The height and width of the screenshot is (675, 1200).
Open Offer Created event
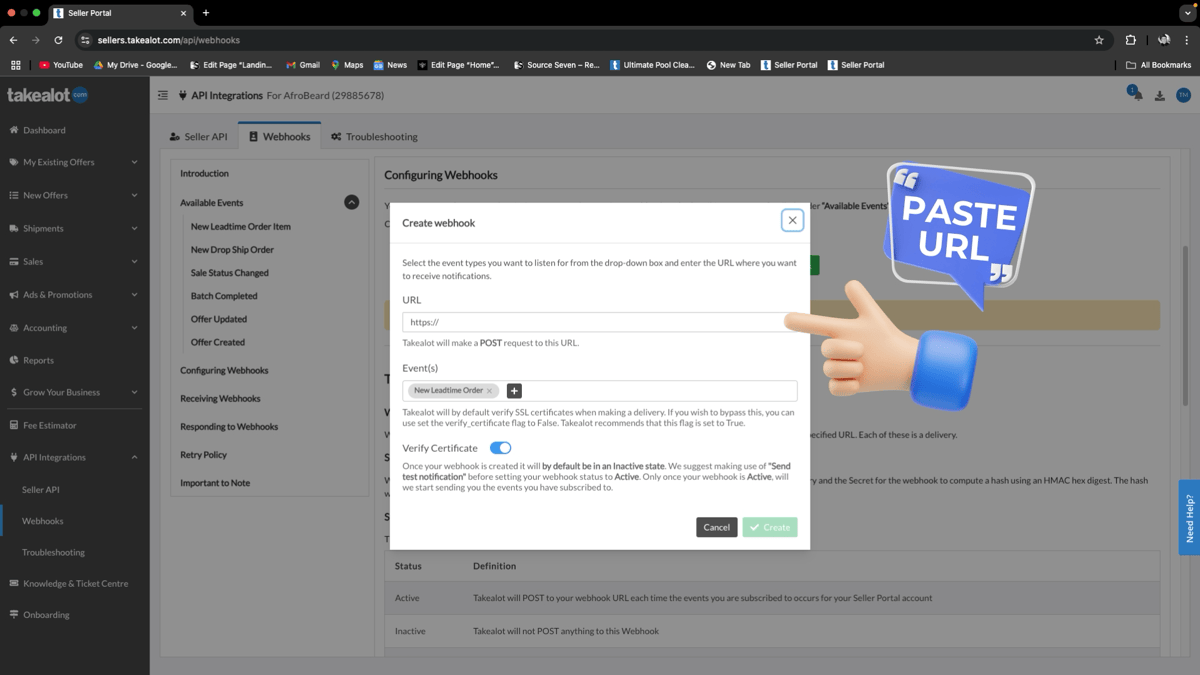(x=218, y=342)
